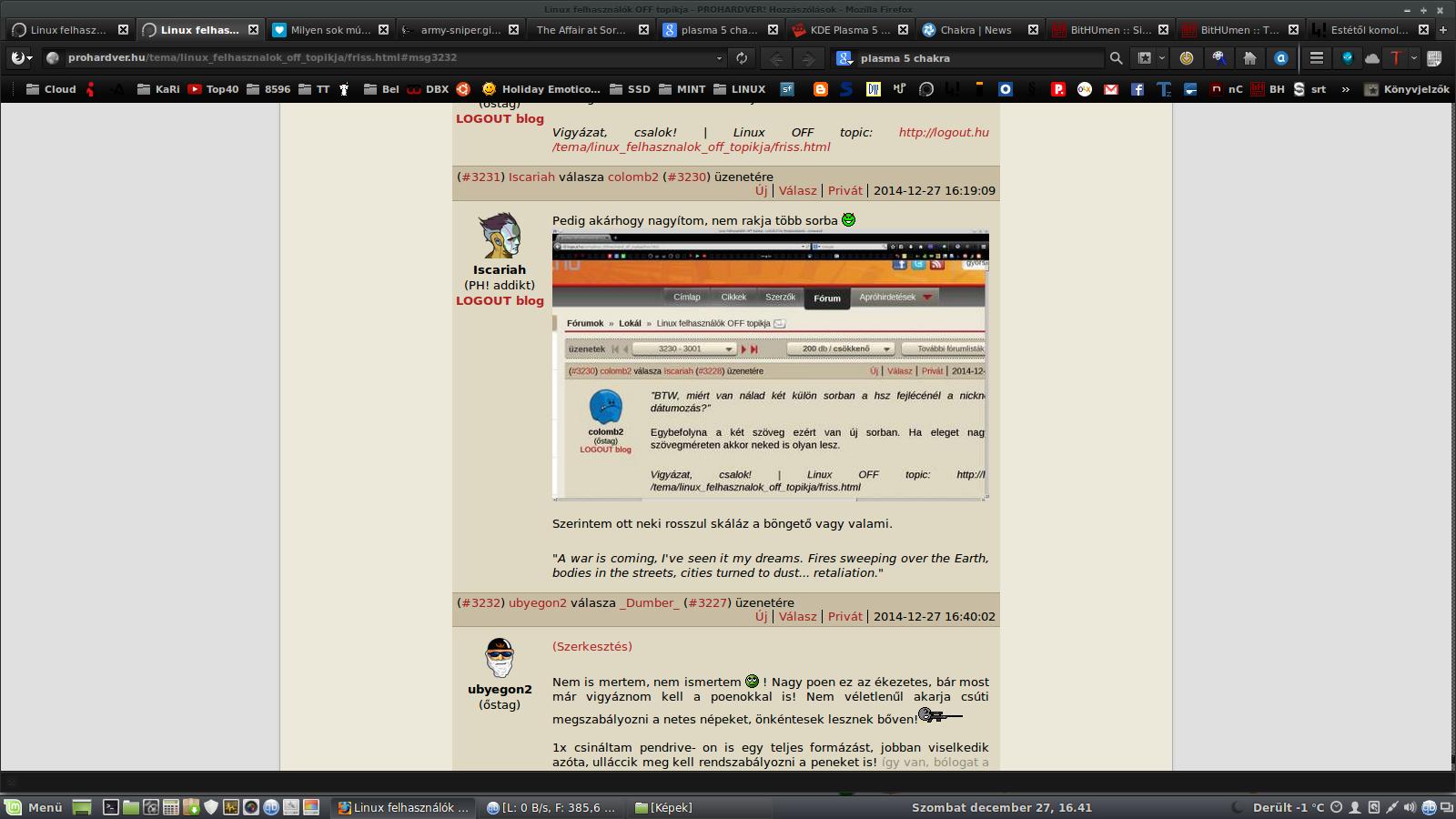The width and height of the screenshot is (1456, 819).
Task: Go forward with the right arrow button
Action: [x=807, y=58]
